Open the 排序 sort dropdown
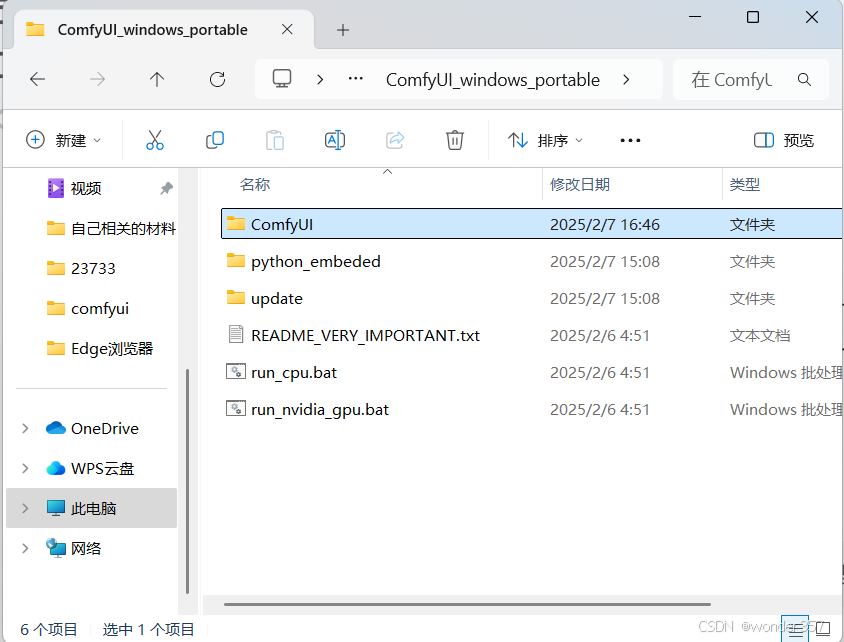The height and width of the screenshot is (642, 844). coord(545,140)
